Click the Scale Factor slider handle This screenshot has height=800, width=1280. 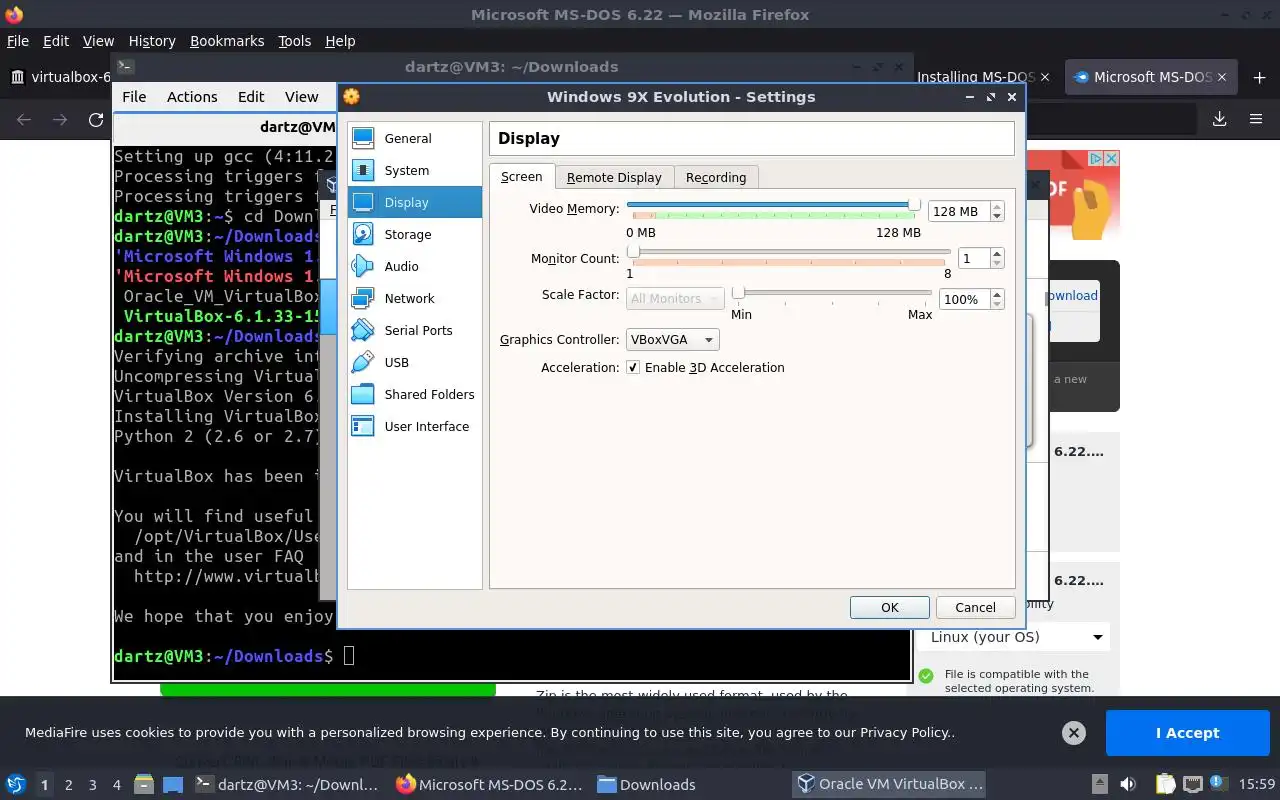(x=738, y=293)
